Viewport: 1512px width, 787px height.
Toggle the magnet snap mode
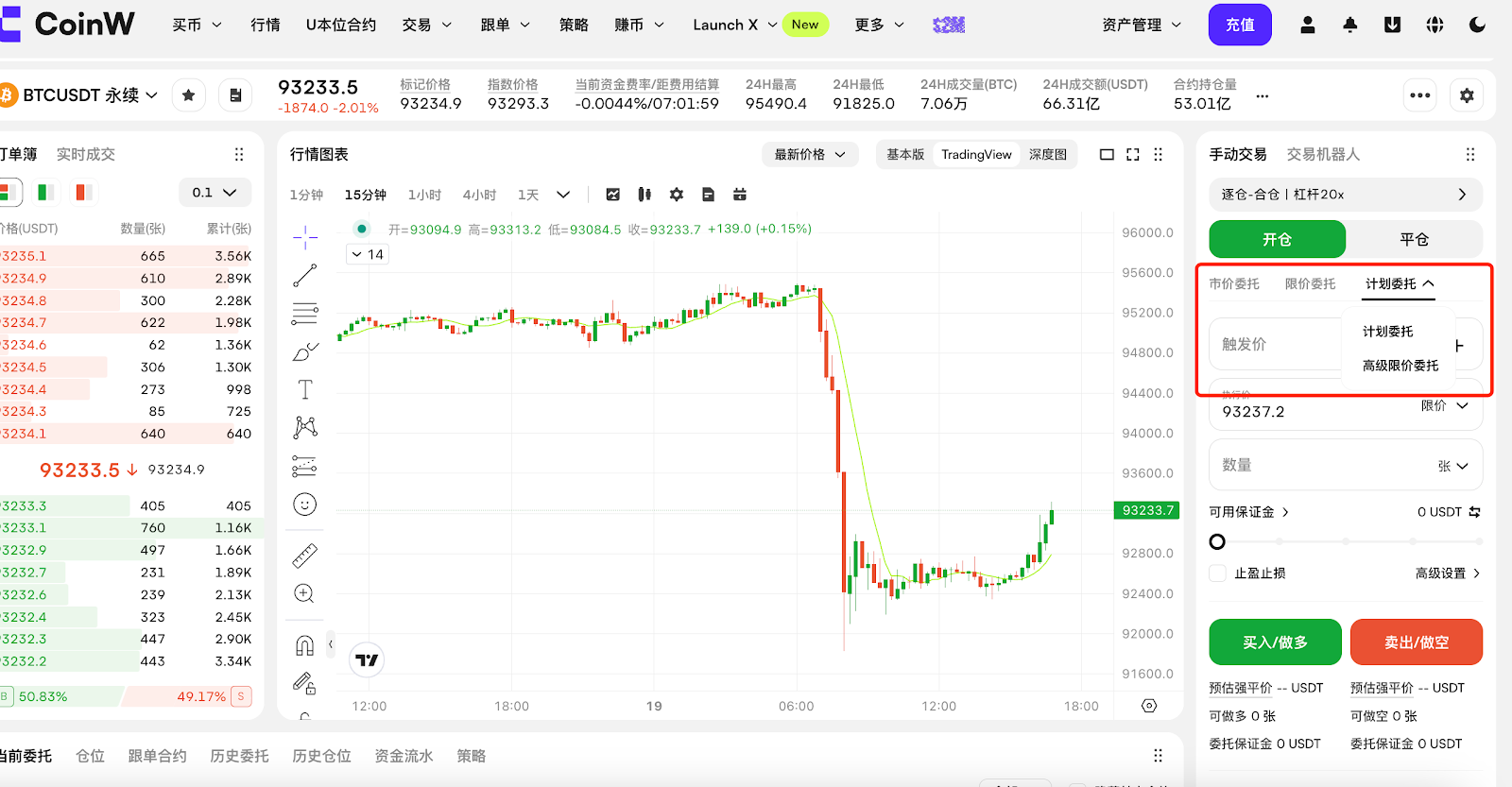304,645
